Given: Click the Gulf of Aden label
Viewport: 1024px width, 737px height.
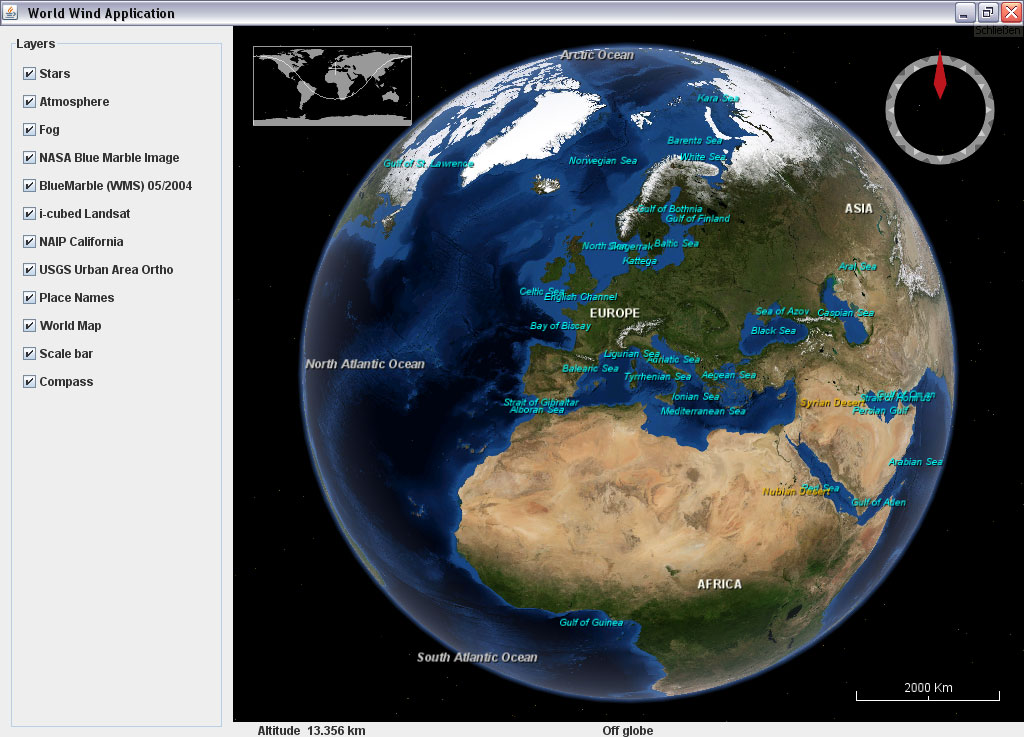Looking at the screenshot, I should [x=878, y=503].
